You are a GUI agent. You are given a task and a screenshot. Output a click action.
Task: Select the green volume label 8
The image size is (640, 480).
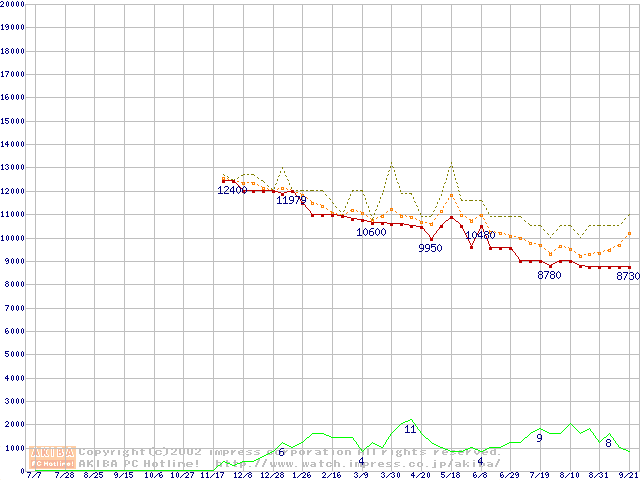608,443
